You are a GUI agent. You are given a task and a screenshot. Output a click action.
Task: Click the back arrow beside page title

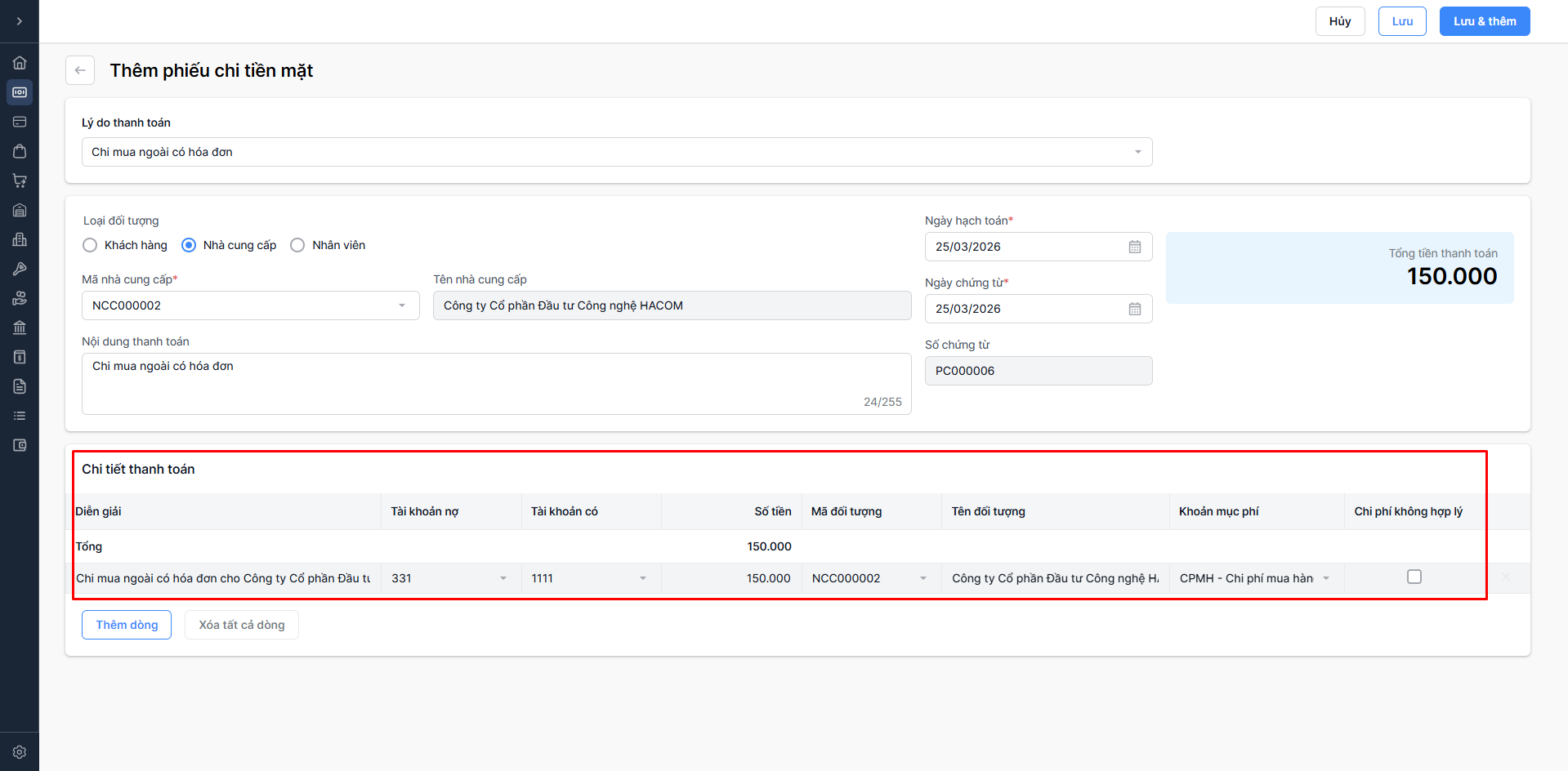point(80,70)
